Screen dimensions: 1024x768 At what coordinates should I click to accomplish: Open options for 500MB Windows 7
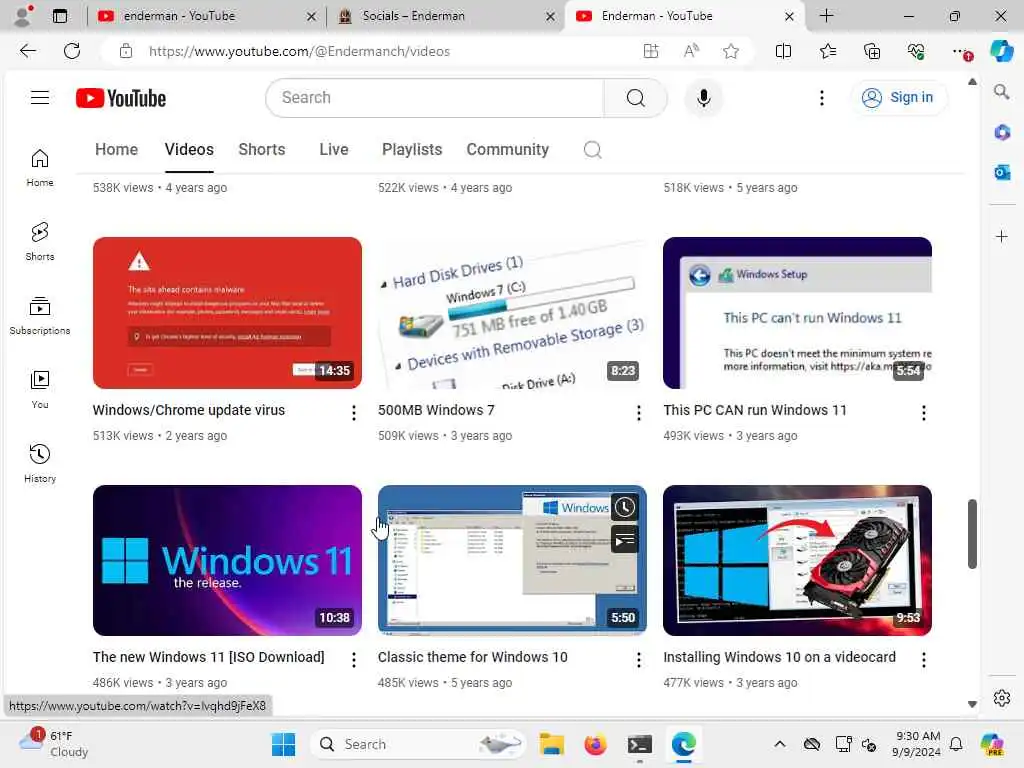click(x=639, y=413)
